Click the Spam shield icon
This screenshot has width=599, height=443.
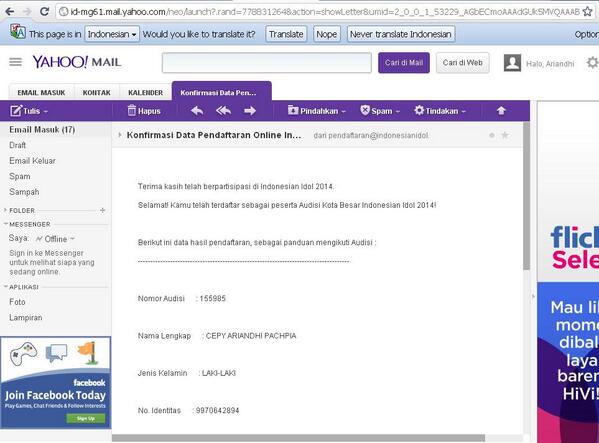pos(365,110)
